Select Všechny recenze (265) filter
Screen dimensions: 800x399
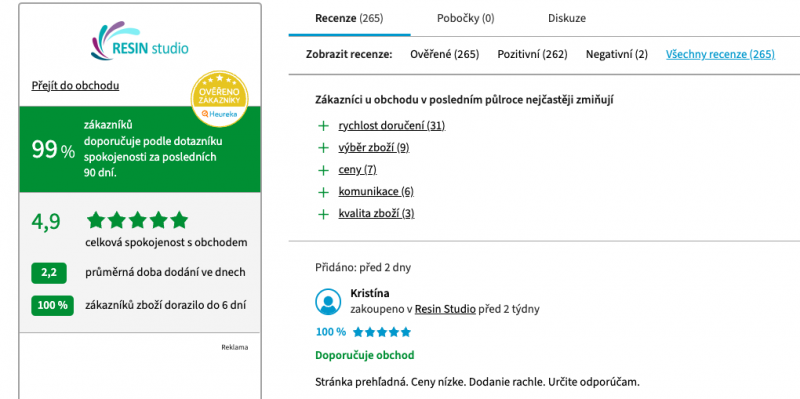tap(720, 54)
